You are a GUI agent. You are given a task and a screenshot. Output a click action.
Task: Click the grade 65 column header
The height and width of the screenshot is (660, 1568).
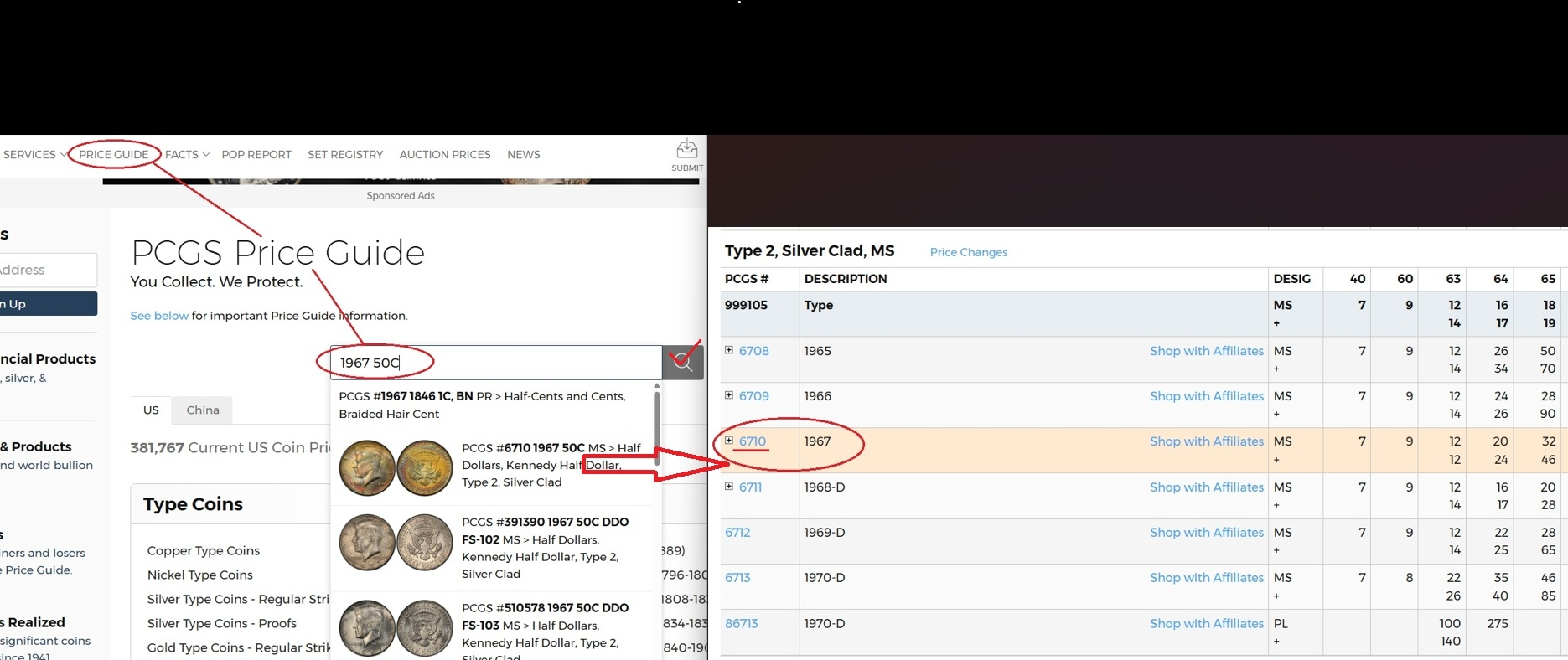coord(1548,279)
